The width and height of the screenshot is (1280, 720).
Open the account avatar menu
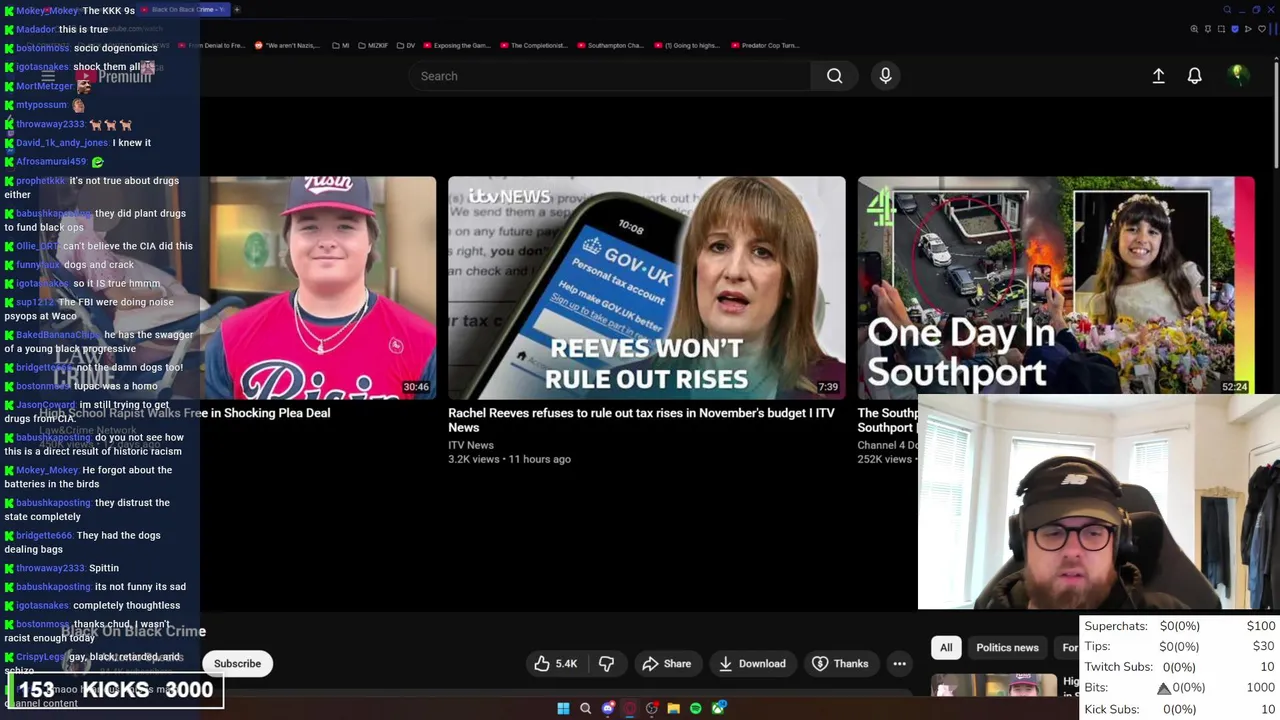pos(1237,75)
